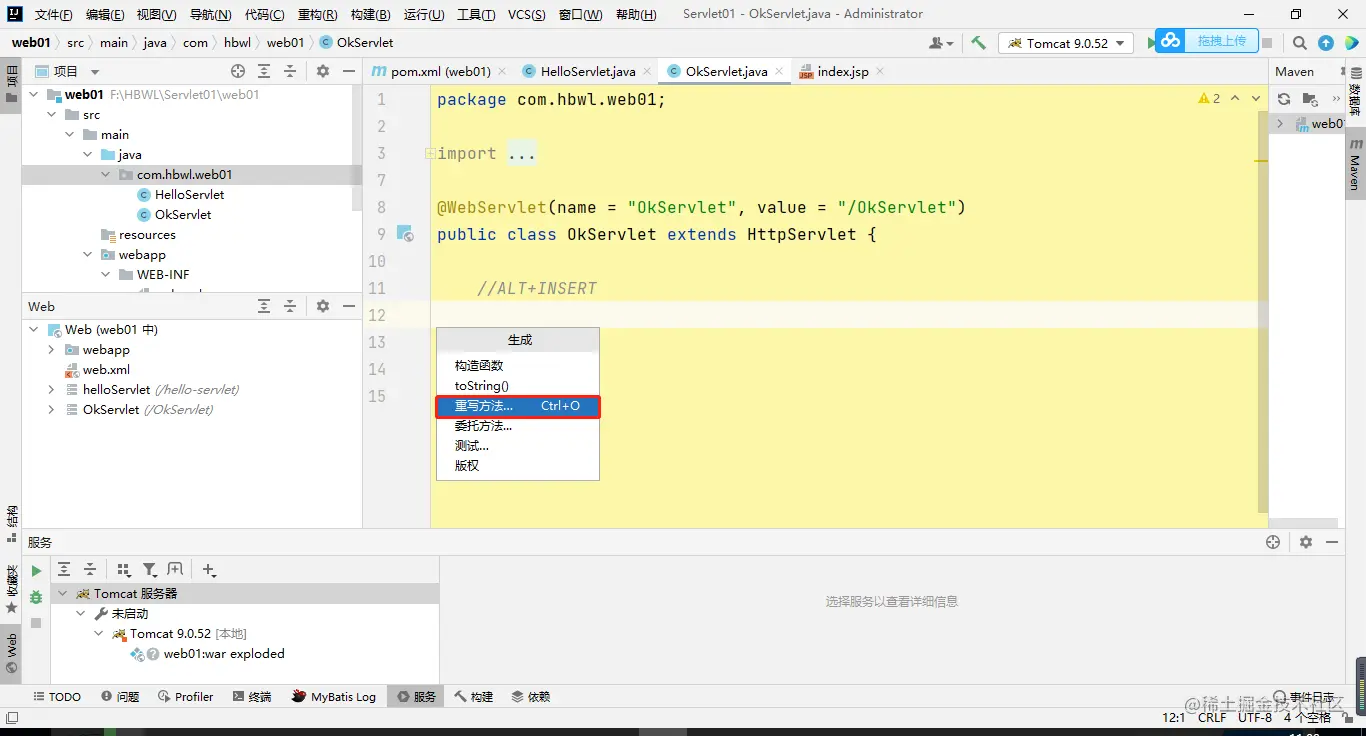Open the MyBatis Log tool window tab
Screen dimensions: 1366x736
[334, 696]
